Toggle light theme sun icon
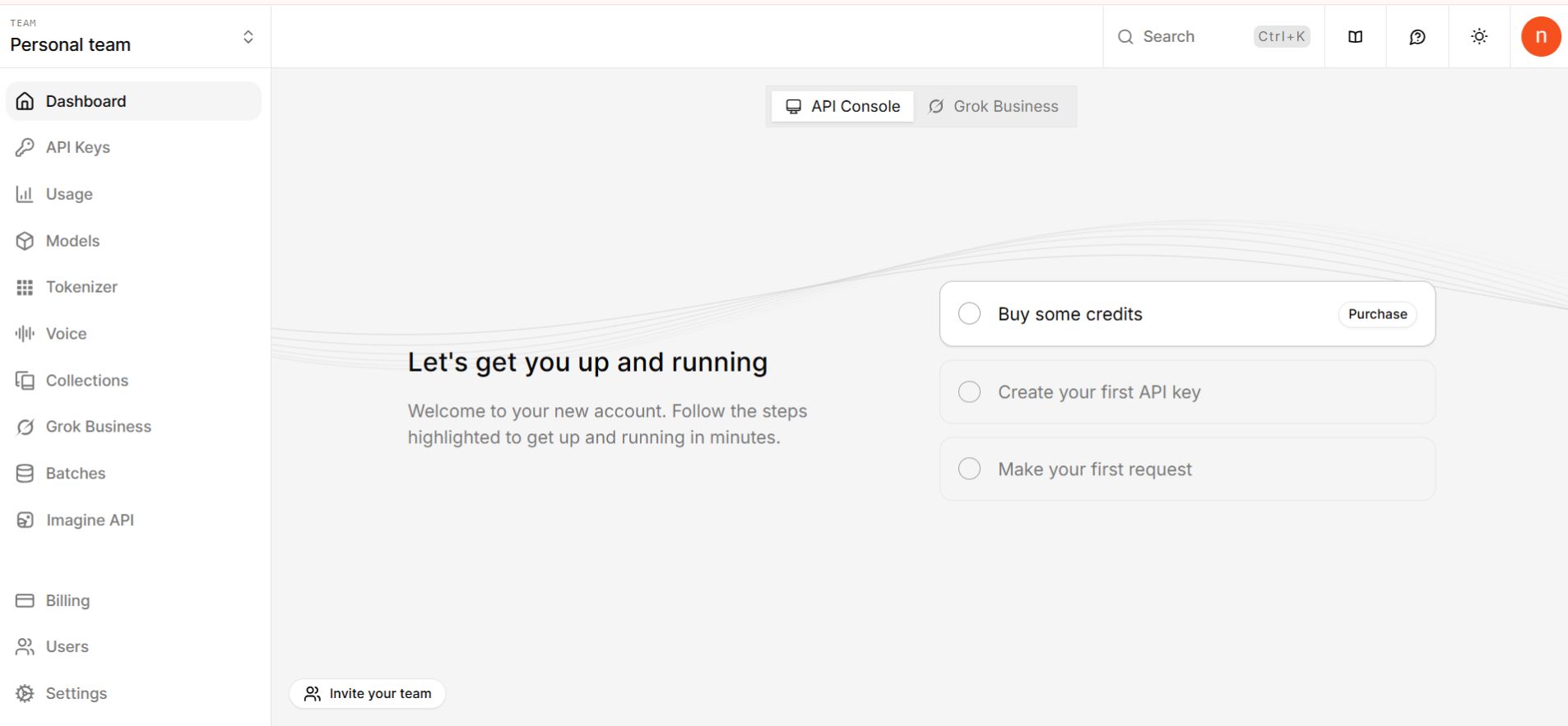The width and height of the screenshot is (1568, 726). 1478,37
